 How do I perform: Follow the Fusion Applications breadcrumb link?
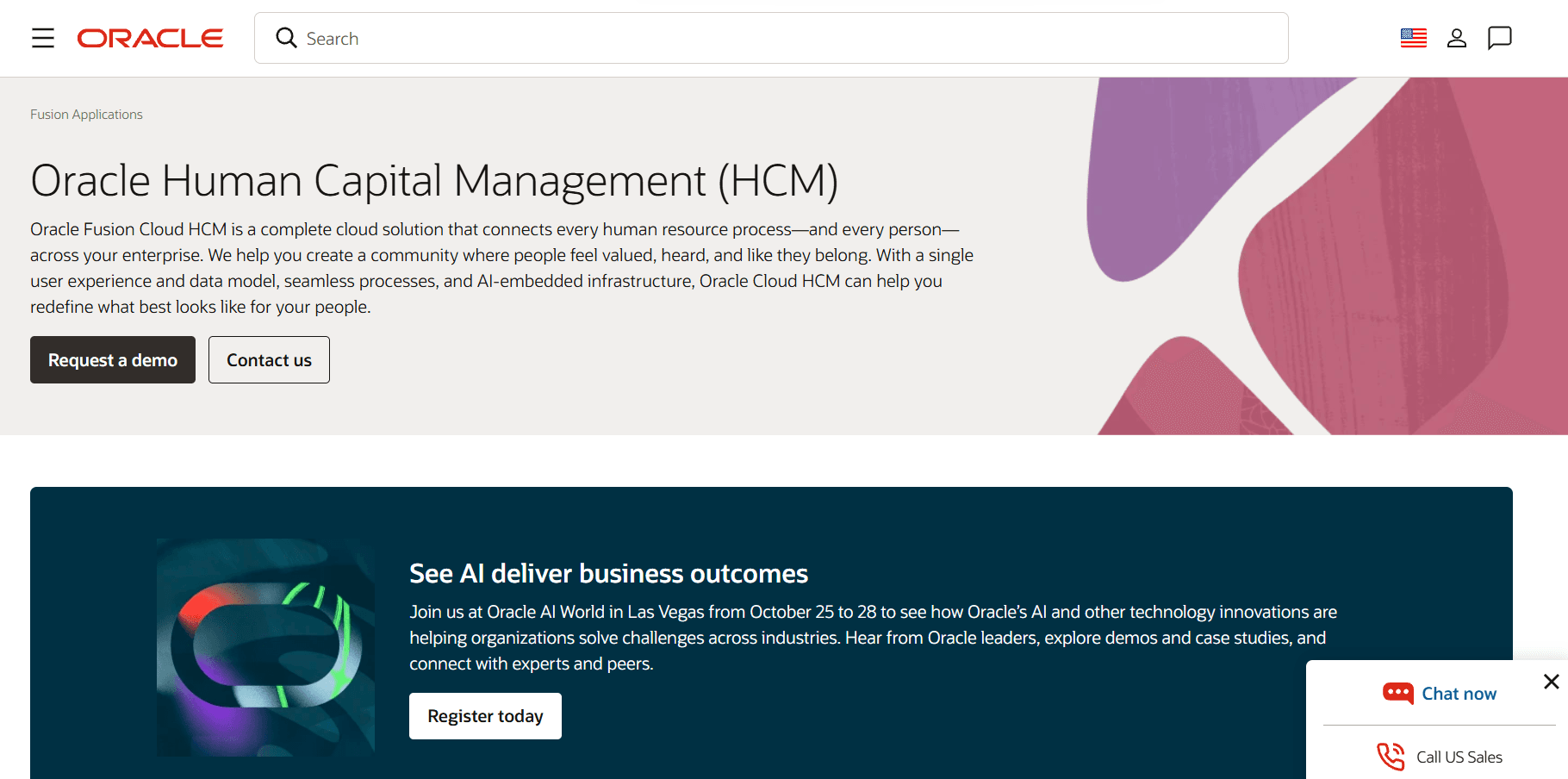[x=86, y=115]
